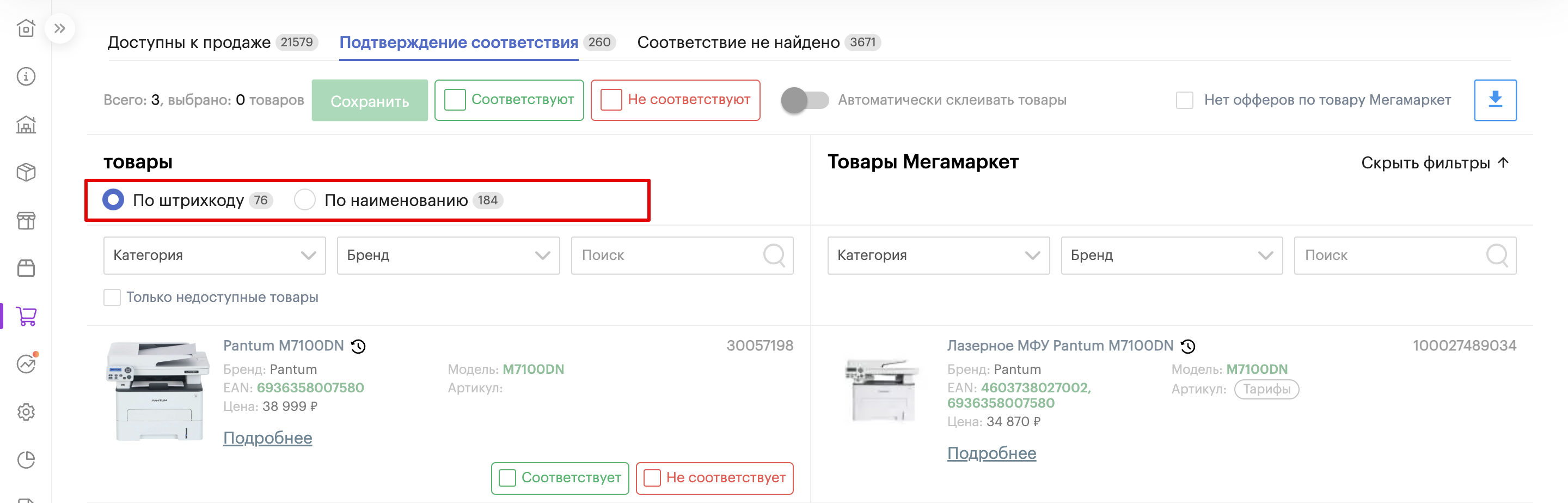Select the По наименованию radio button

(x=304, y=200)
